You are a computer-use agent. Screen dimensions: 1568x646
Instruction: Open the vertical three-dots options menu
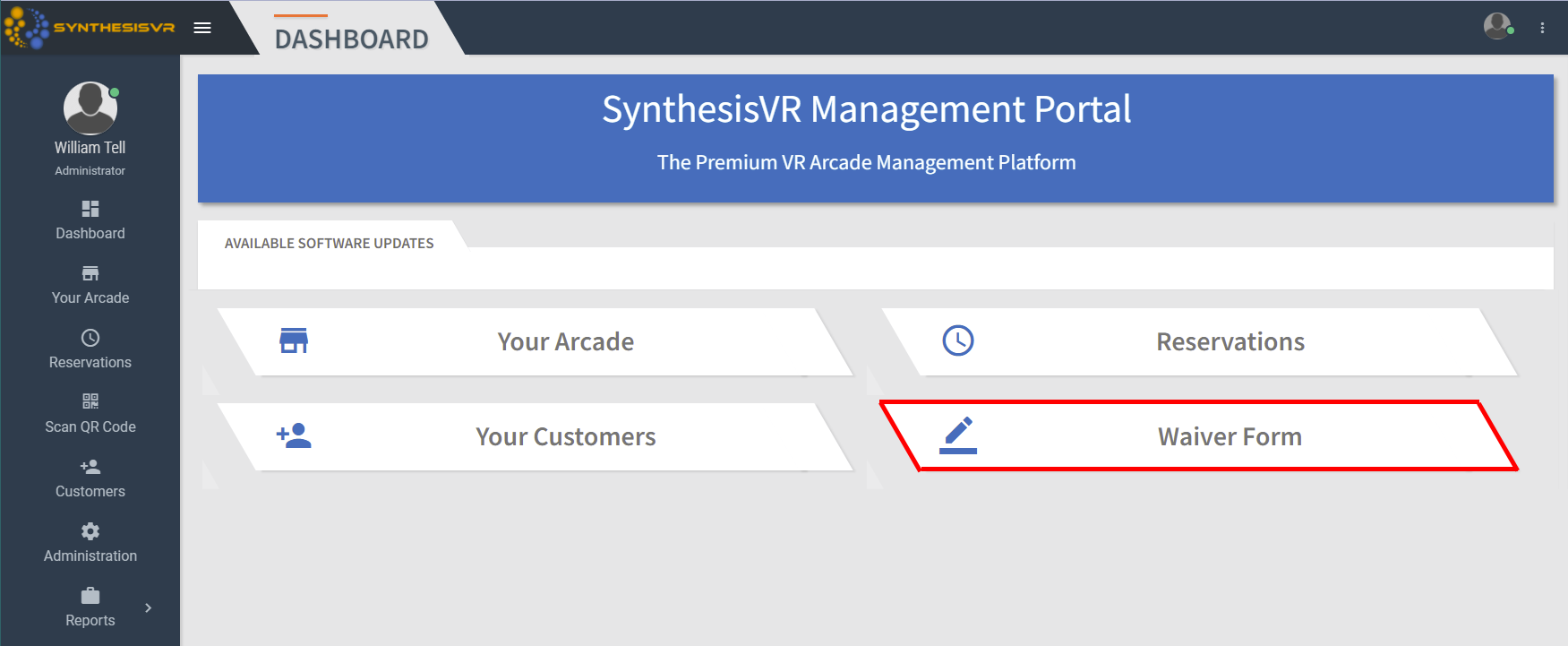coord(1542,28)
